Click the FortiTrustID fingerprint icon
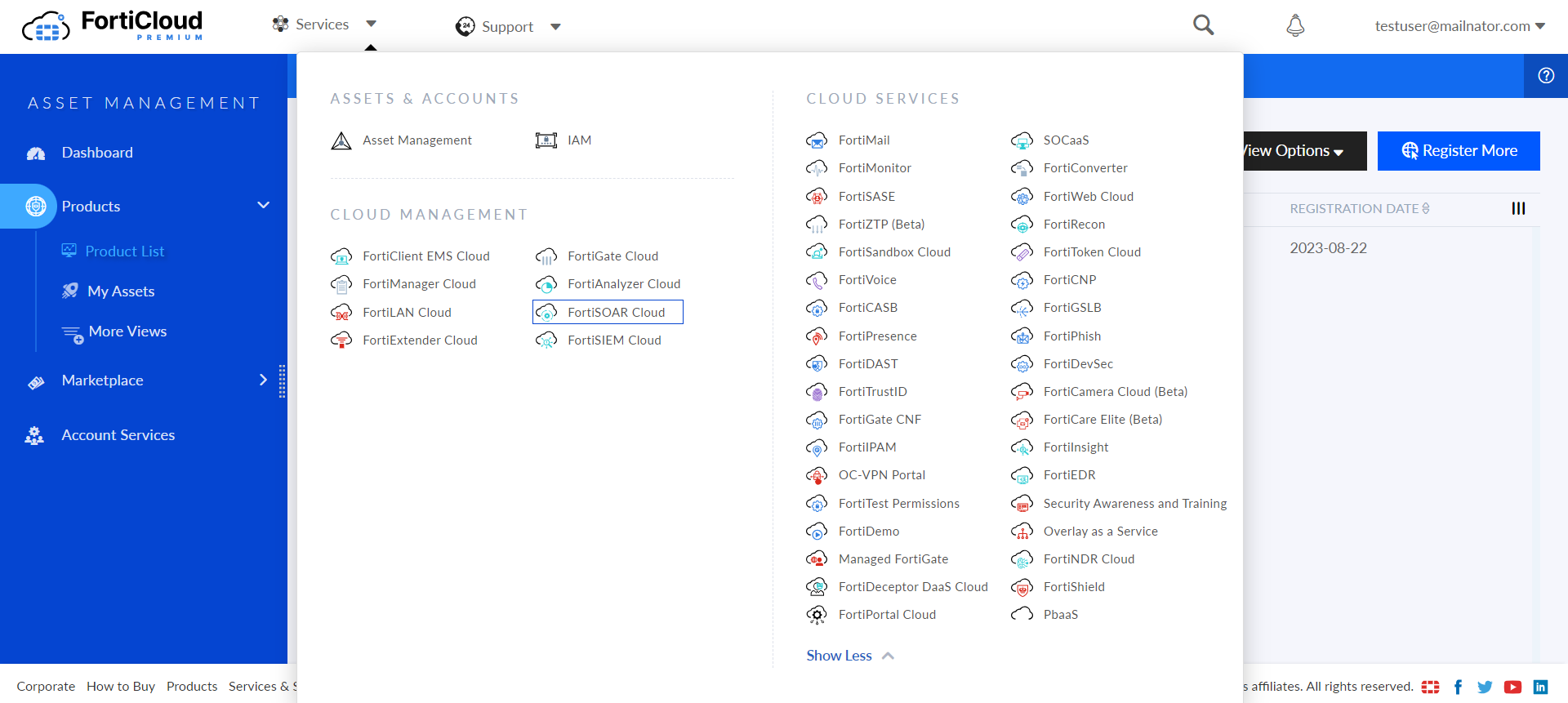1568x703 pixels. [817, 392]
